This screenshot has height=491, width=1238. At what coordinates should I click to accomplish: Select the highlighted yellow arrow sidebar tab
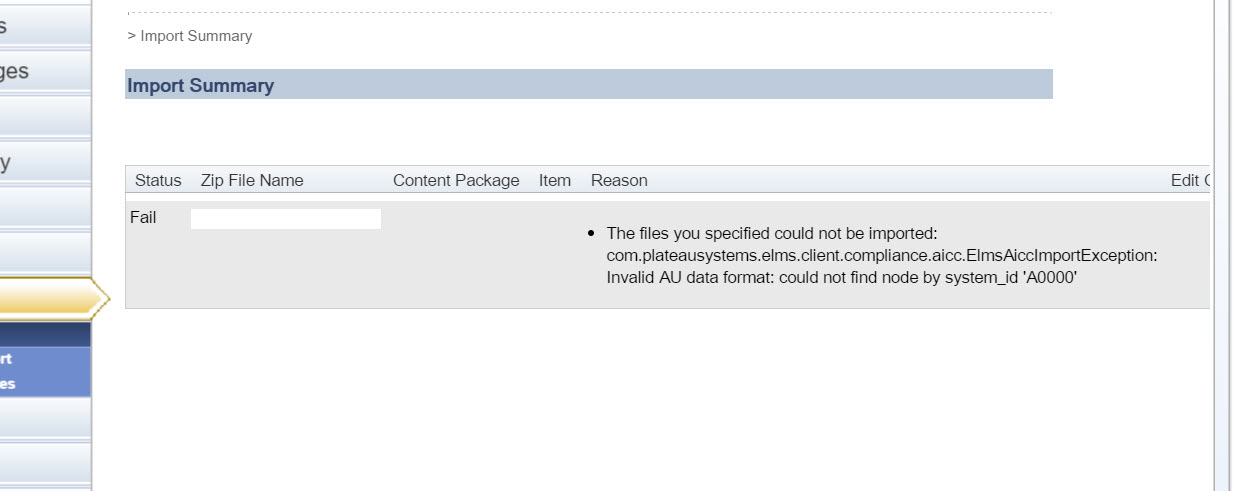click(52, 298)
